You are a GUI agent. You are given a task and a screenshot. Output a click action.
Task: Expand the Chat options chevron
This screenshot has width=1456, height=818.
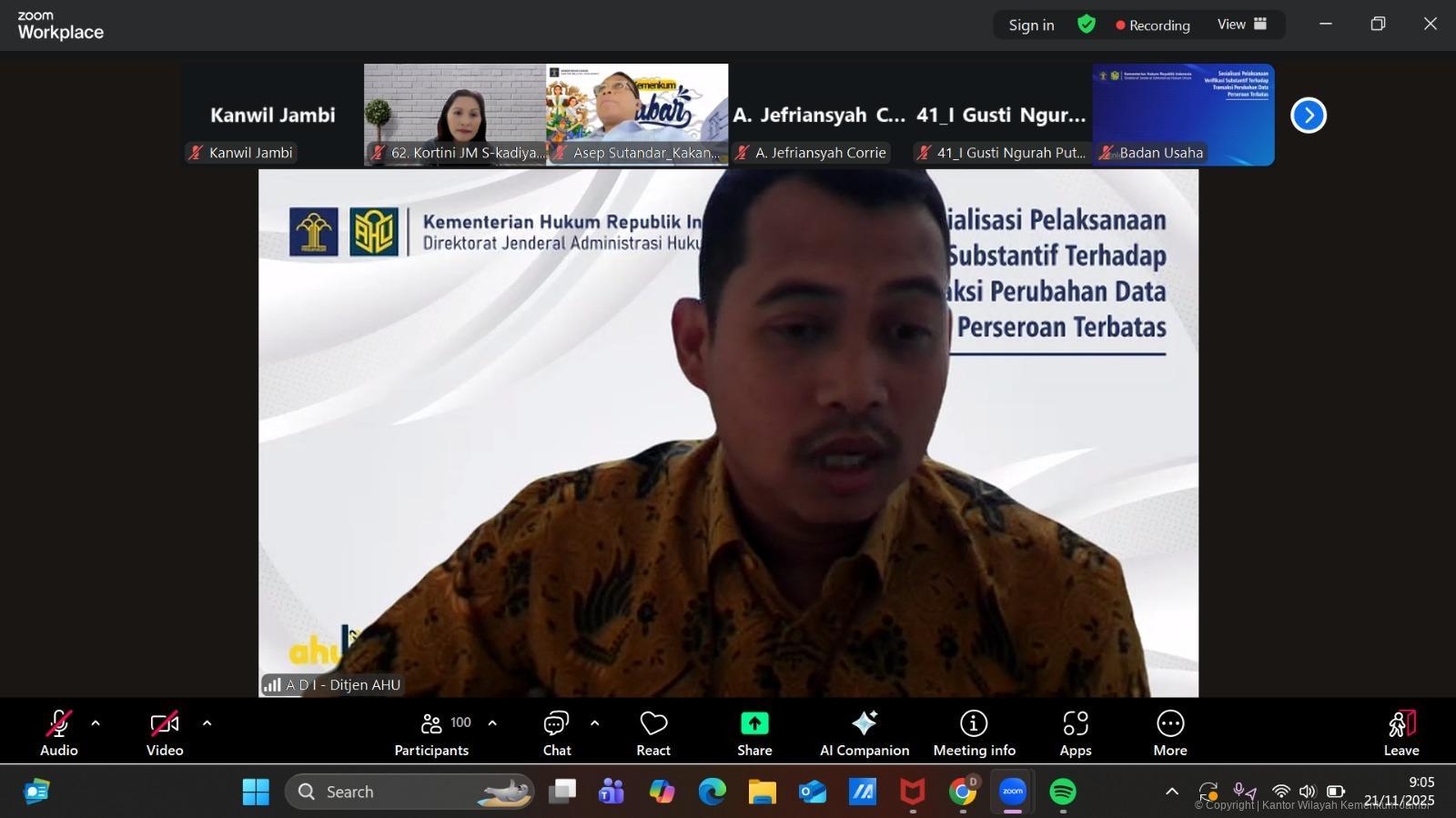[x=594, y=723]
